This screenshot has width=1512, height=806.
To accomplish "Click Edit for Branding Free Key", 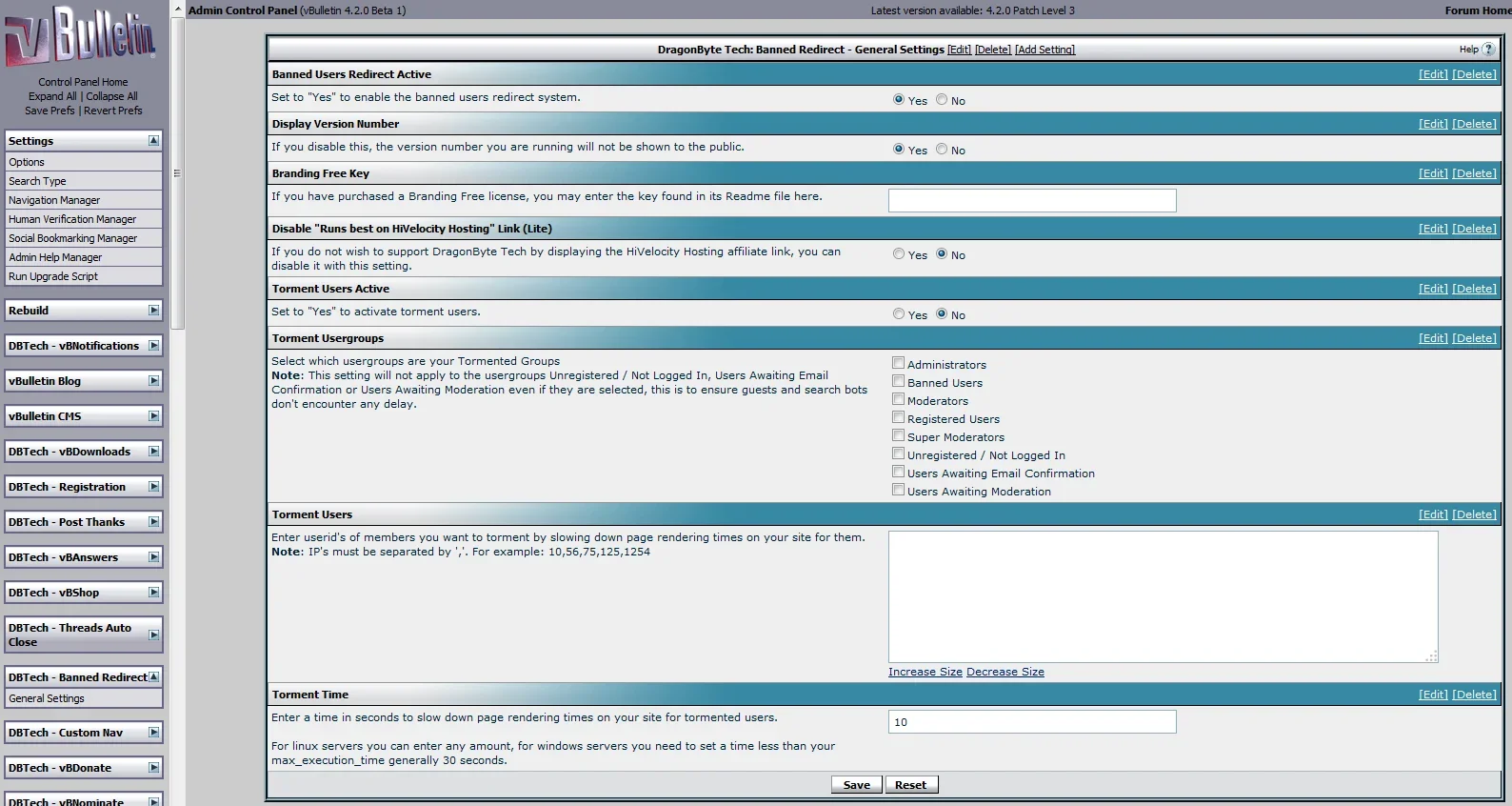I will tap(1433, 173).
